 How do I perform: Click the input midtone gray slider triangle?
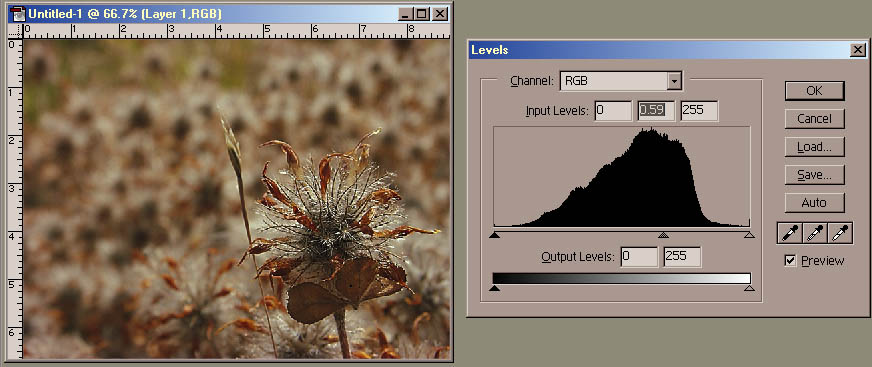[x=663, y=235]
